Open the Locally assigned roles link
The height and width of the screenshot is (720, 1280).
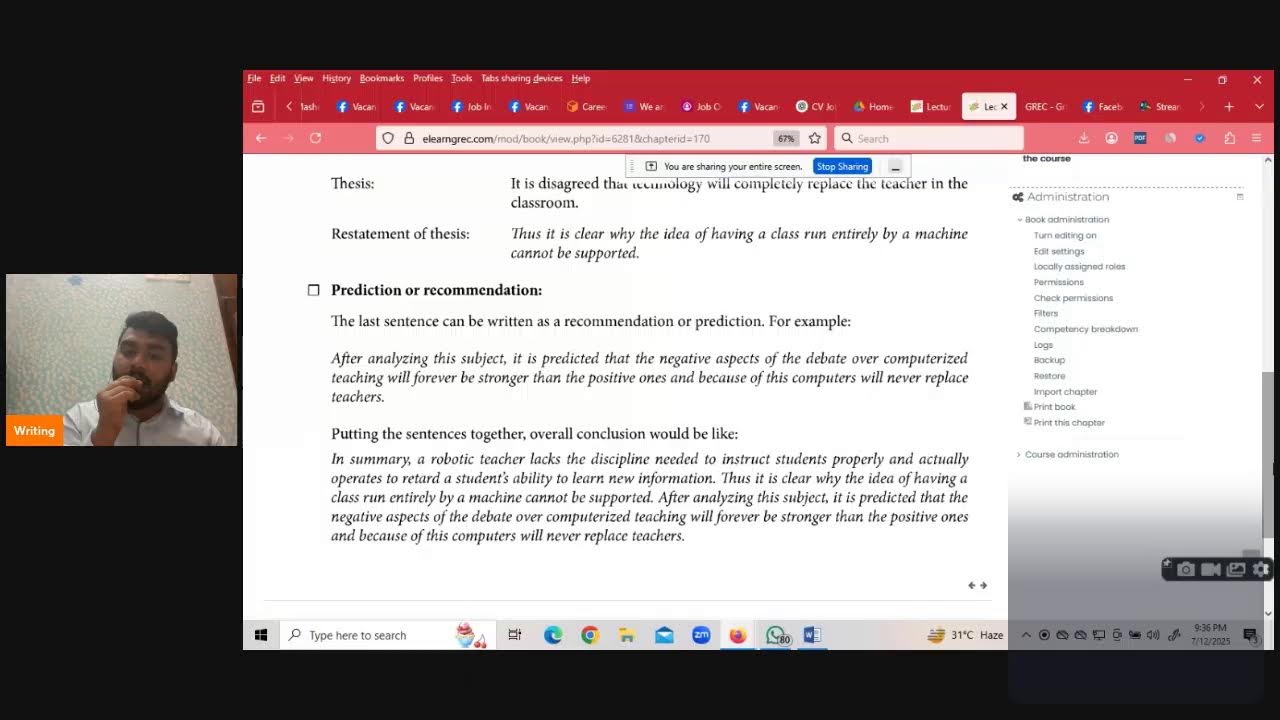click(x=1079, y=267)
